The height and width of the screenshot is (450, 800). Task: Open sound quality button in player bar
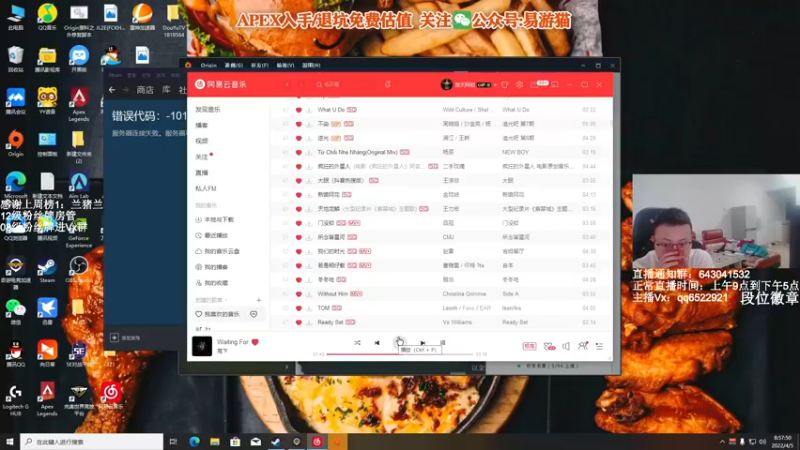(529, 346)
